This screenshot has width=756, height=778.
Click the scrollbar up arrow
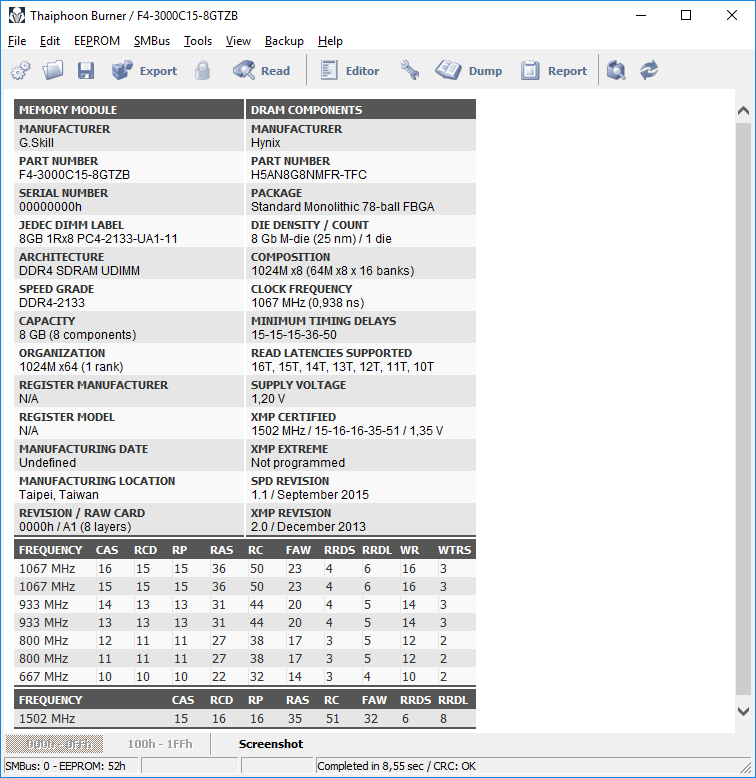[743, 111]
